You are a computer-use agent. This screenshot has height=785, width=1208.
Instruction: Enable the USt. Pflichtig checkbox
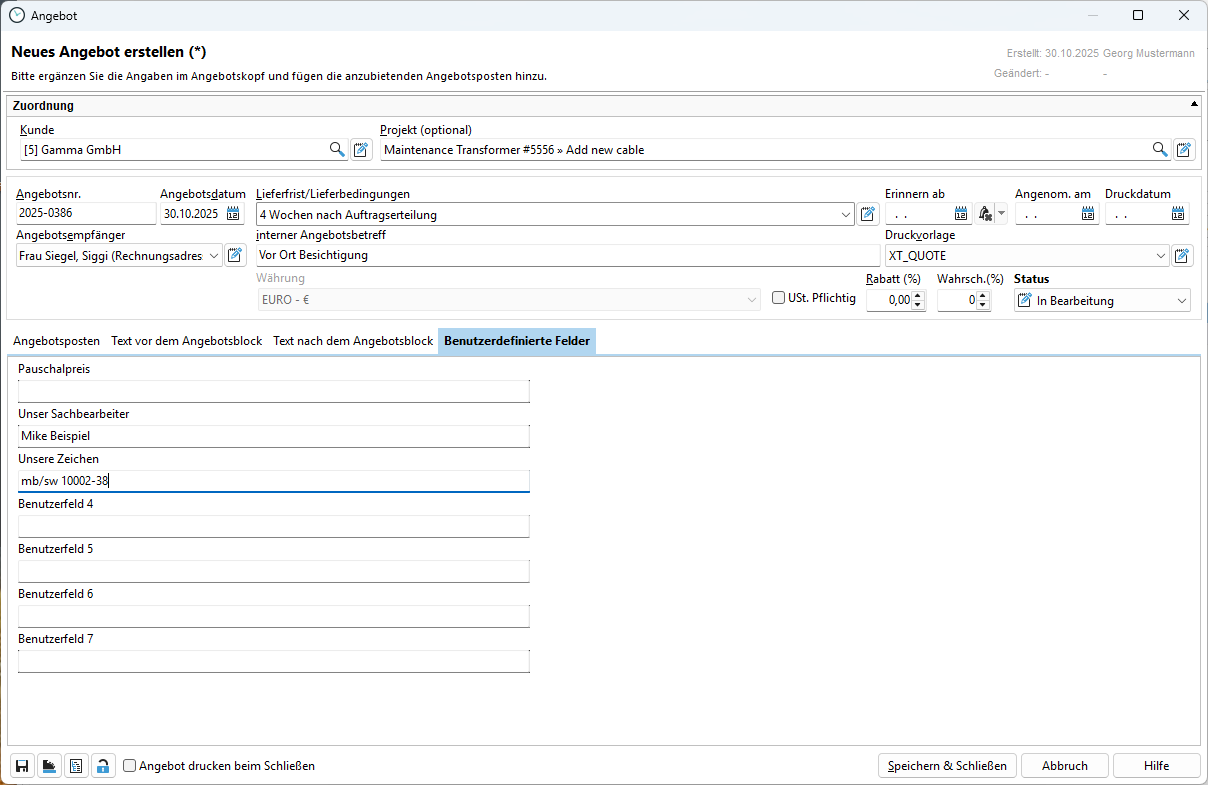(779, 298)
